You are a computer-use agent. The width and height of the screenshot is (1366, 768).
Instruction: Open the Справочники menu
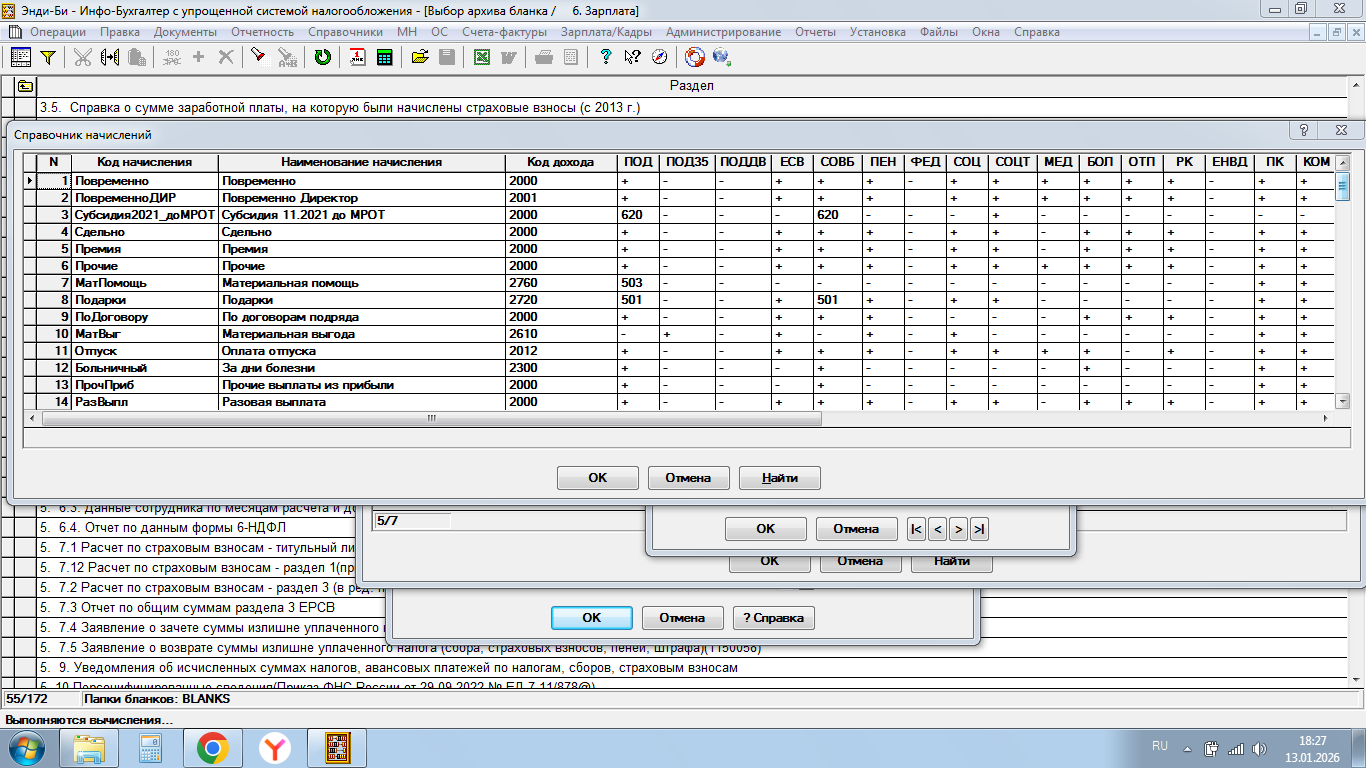tap(345, 32)
